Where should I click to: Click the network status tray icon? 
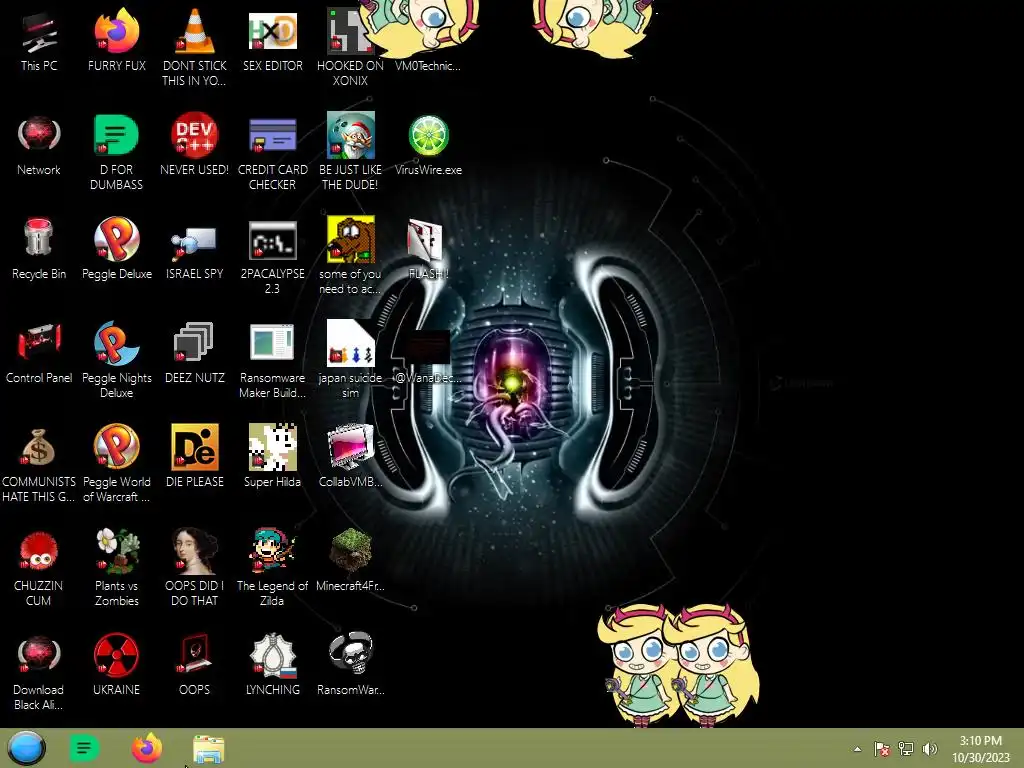[x=906, y=749]
